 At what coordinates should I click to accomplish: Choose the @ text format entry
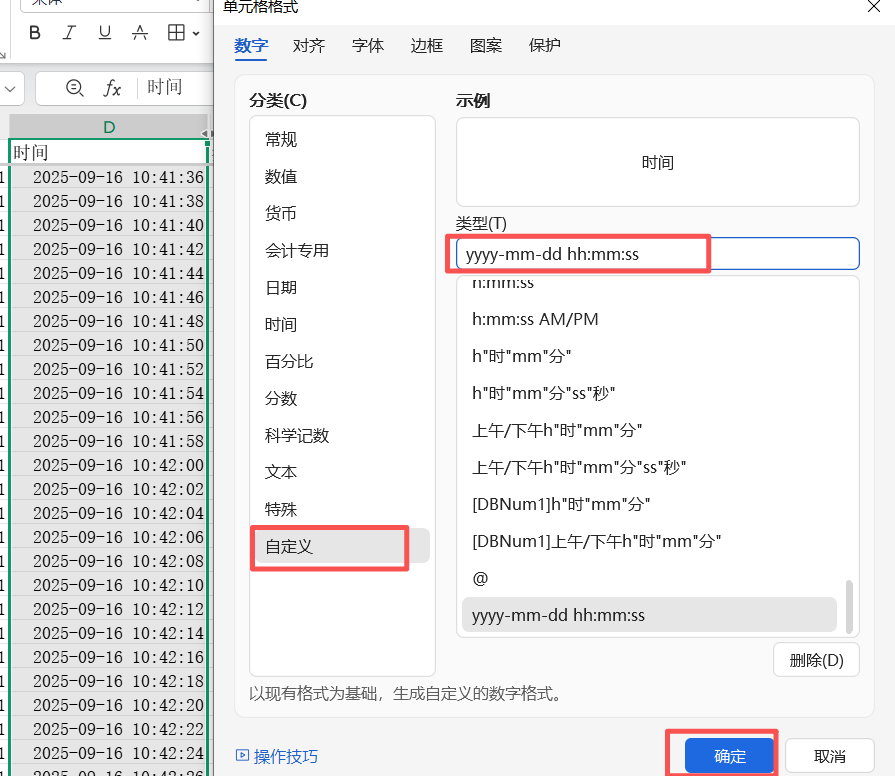click(650, 579)
